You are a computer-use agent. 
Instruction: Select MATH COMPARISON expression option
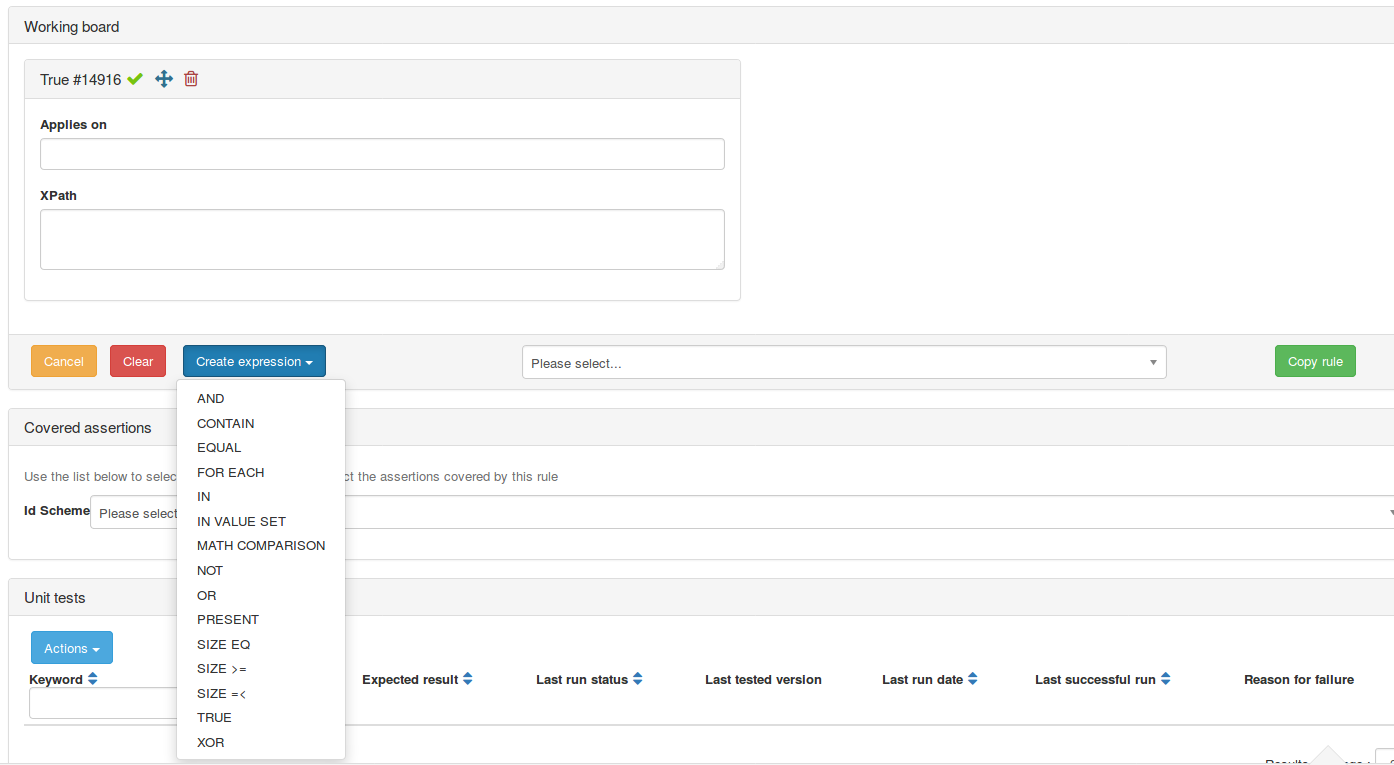tap(261, 546)
